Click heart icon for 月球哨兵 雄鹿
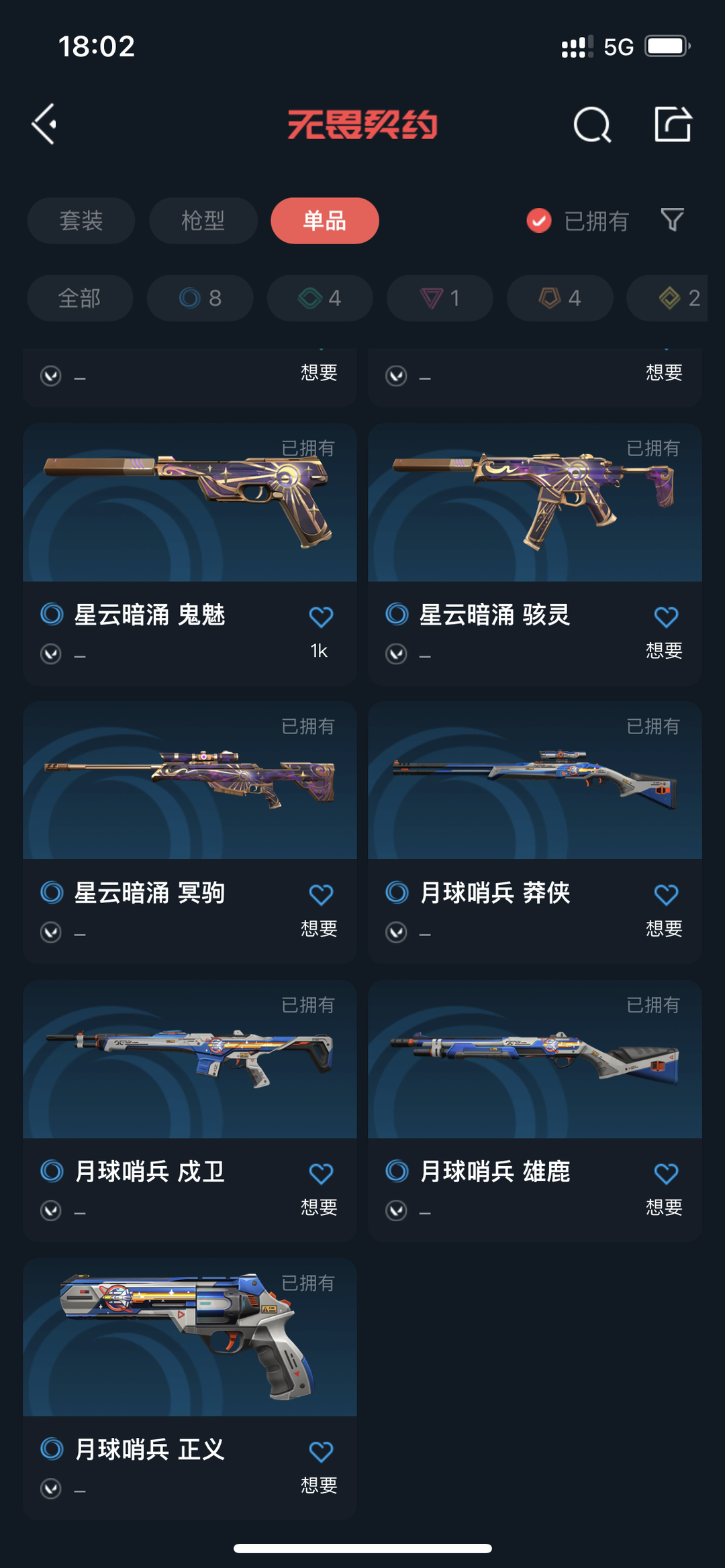Image resolution: width=725 pixels, height=1568 pixels. pos(666,1173)
